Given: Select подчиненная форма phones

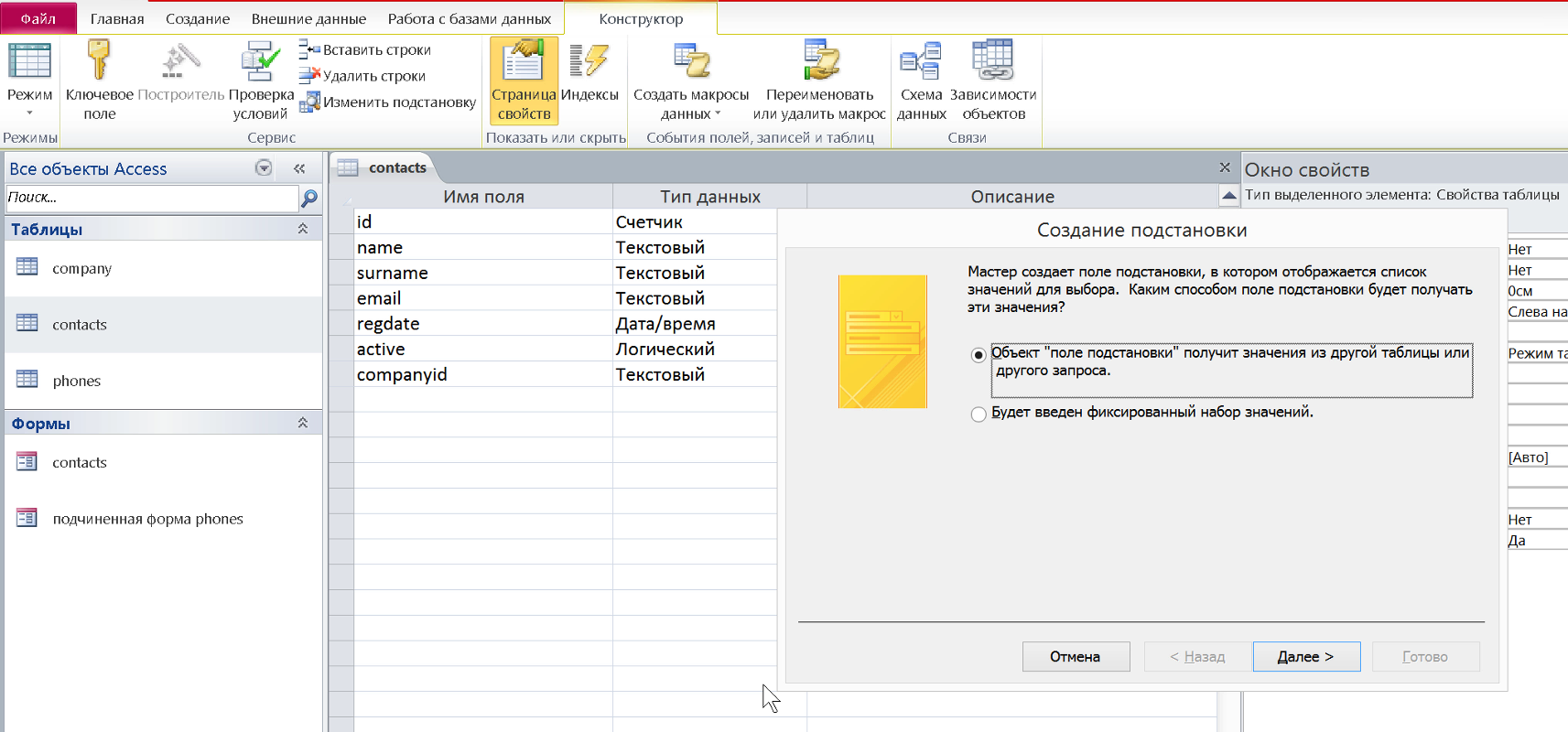Looking at the screenshot, I should tap(163, 519).
